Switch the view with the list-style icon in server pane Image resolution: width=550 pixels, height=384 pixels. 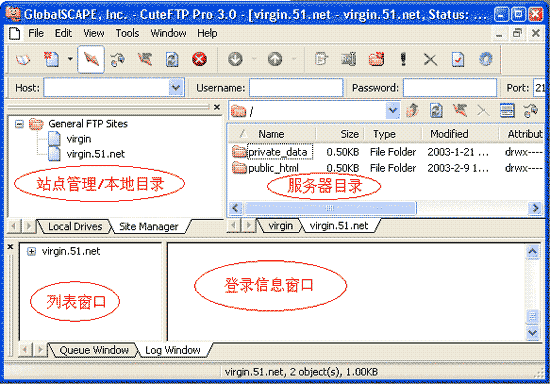507,111
